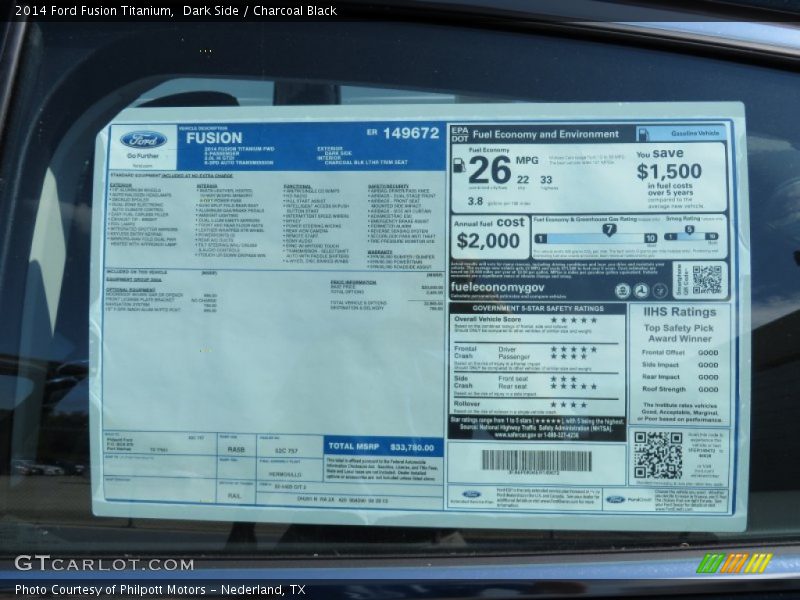This screenshot has width=800, height=600.
Task: Click the Government 5-Star Safety Ratings heading
Action: point(538,308)
